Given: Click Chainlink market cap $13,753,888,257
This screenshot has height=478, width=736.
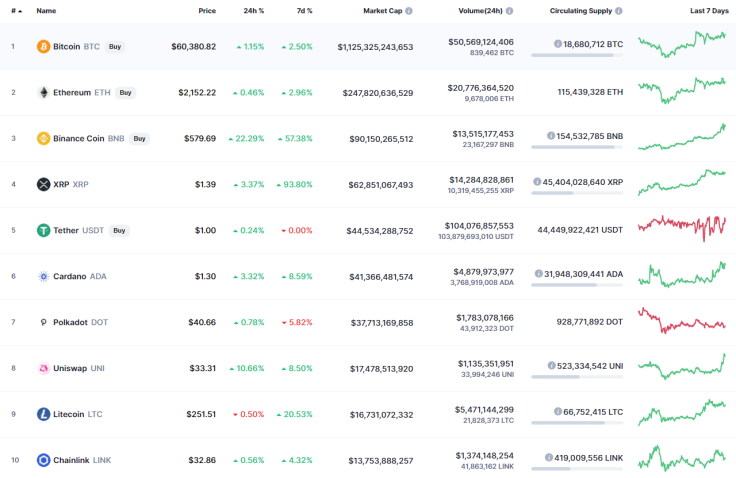Looking at the screenshot, I should tap(381, 461).
